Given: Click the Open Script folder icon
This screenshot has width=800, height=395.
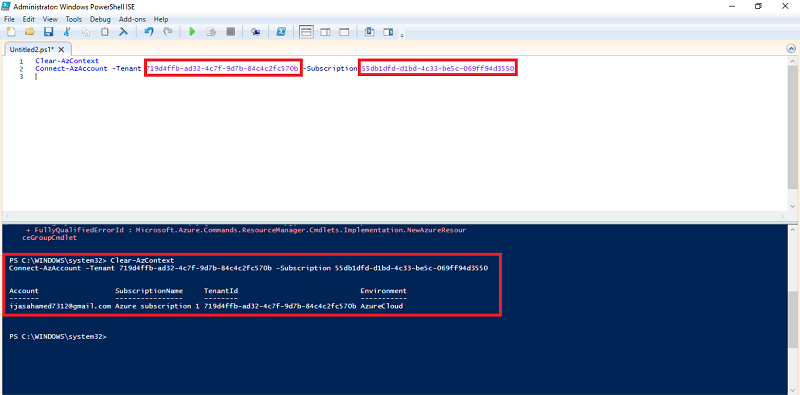Looking at the screenshot, I should click(x=30, y=32).
